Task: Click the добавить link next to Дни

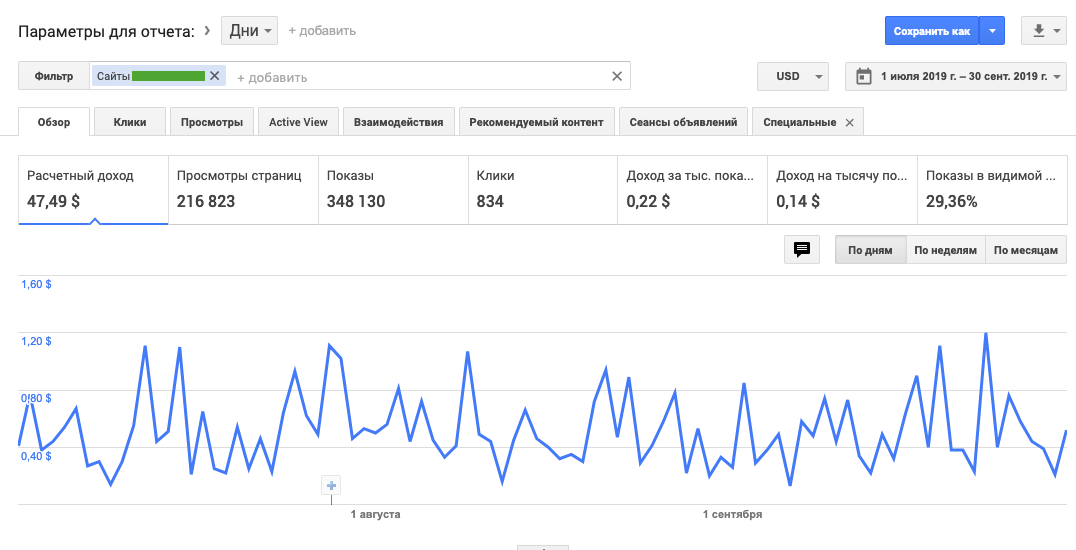Action: pyautogui.click(x=322, y=31)
